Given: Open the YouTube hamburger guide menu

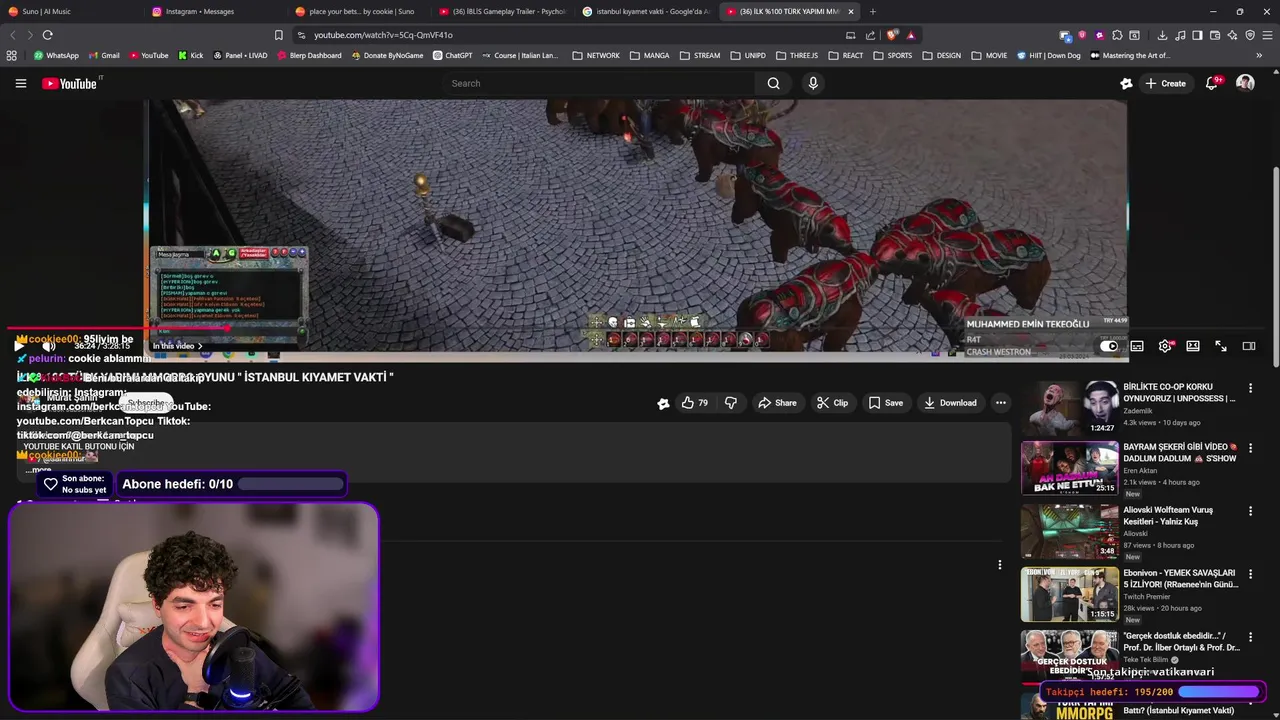Looking at the screenshot, I should point(20,83).
